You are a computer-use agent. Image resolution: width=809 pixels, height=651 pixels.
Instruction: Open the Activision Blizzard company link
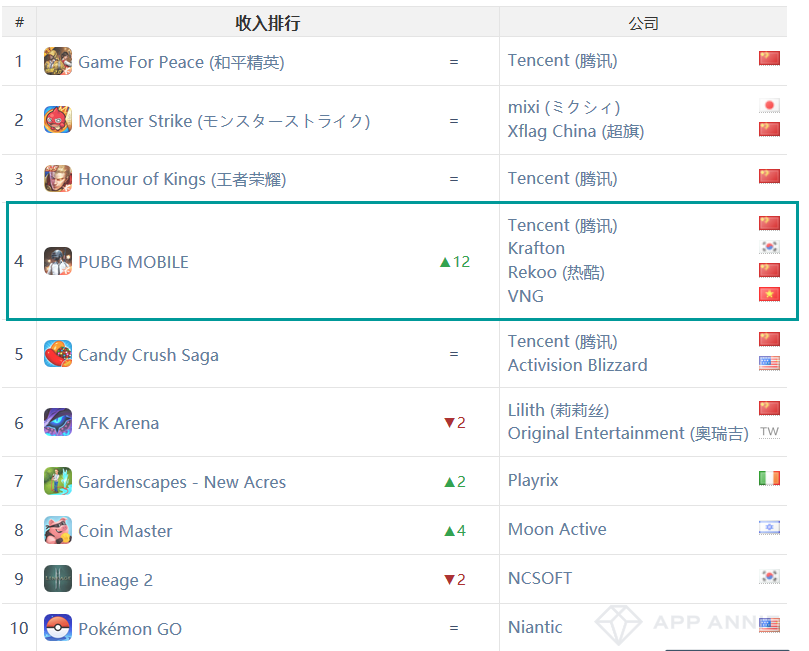pos(577,365)
